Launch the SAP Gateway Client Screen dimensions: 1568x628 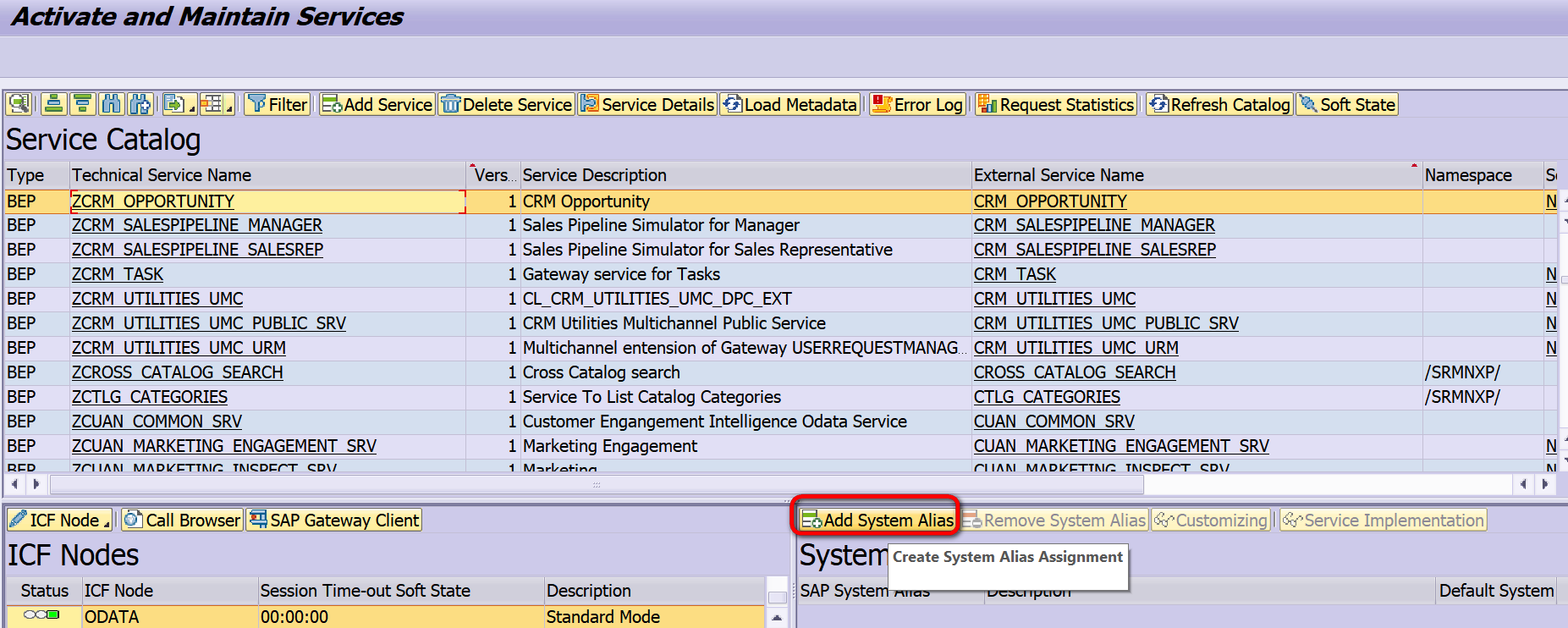coord(333,520)
